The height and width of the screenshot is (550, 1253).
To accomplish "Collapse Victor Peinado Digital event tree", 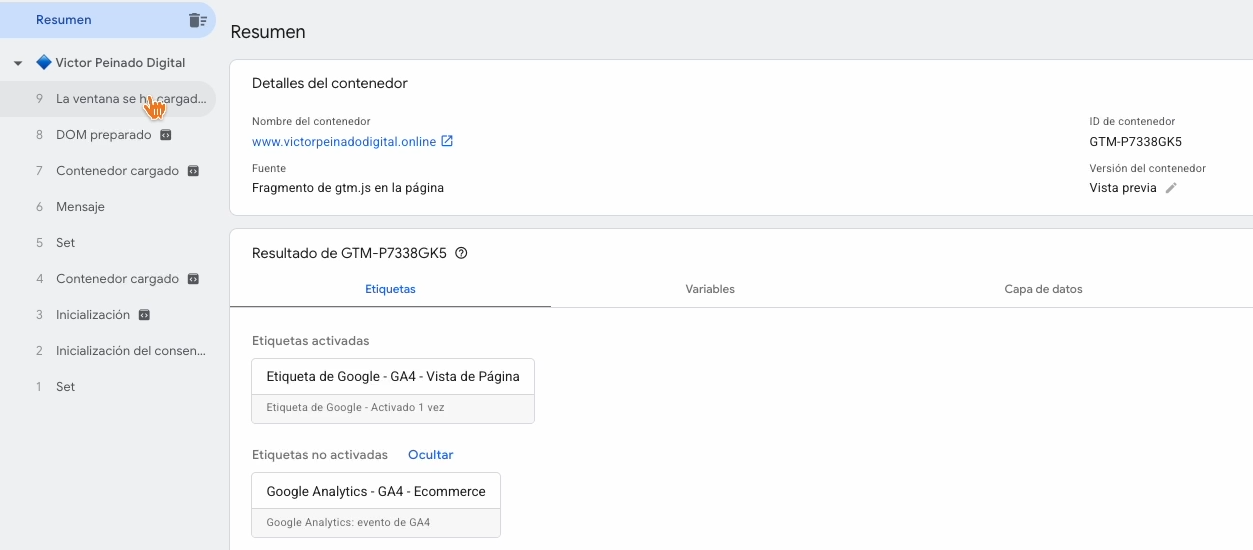I will [18, 63].
